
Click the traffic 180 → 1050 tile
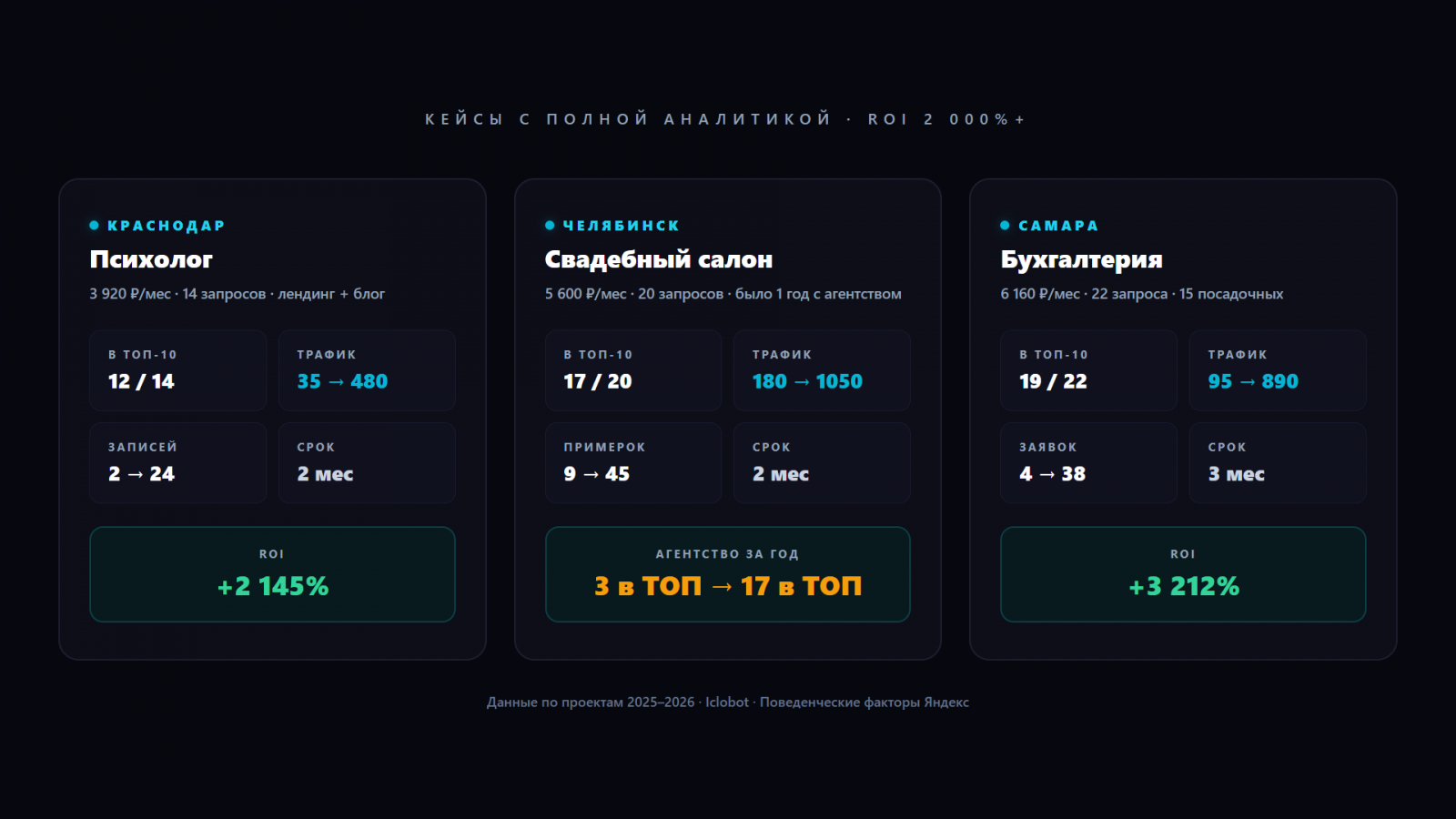822,370
